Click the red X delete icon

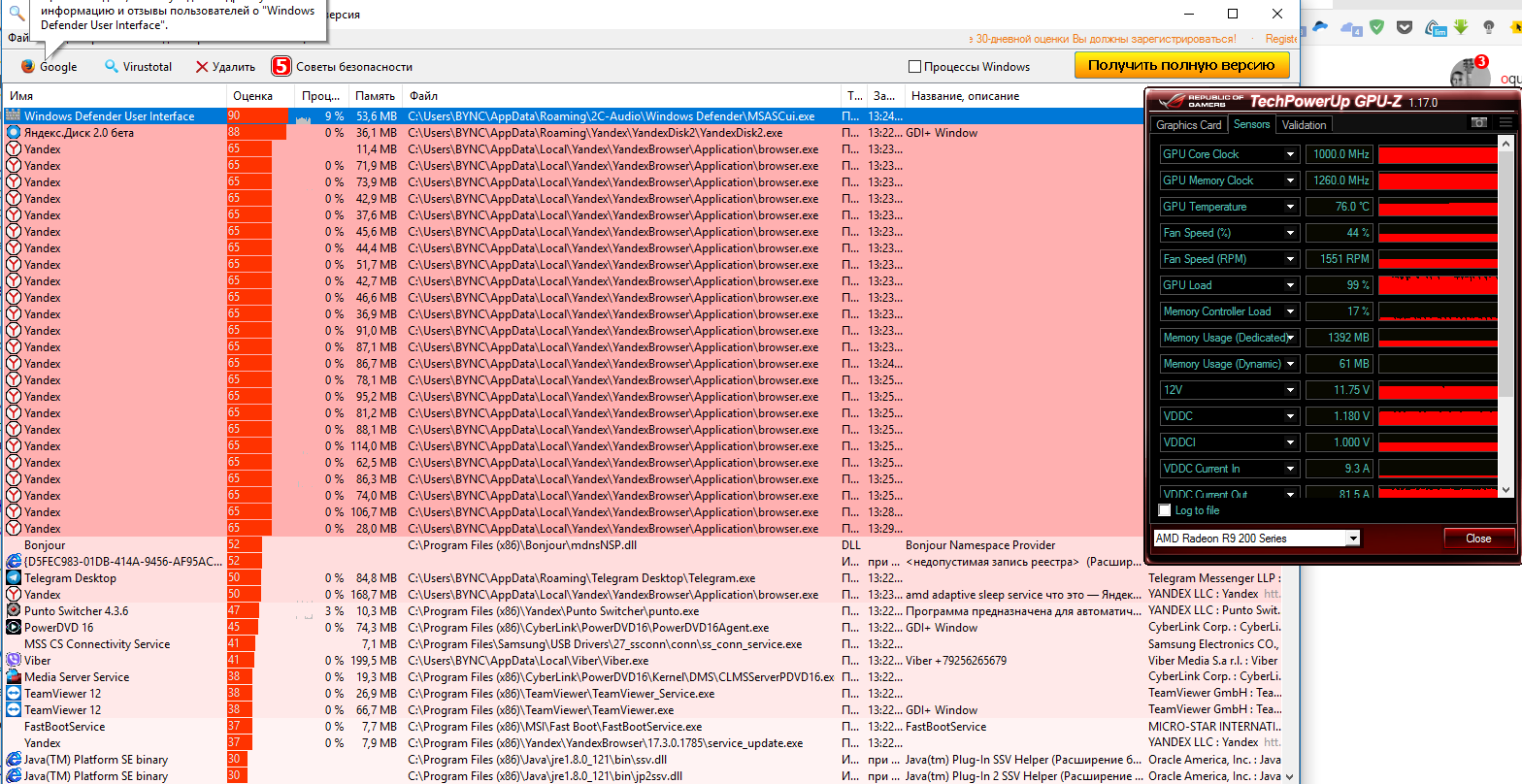(x=202, y=67)
